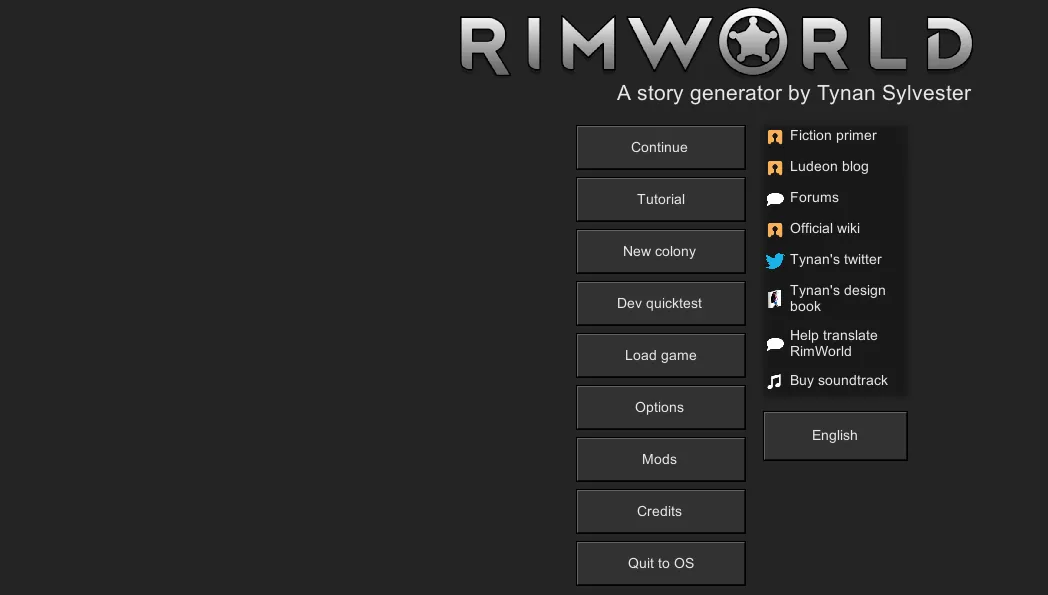The image size is (1048, 595).
Task: Click the Ludeon blog icon
Action: [x=774, y=168]
